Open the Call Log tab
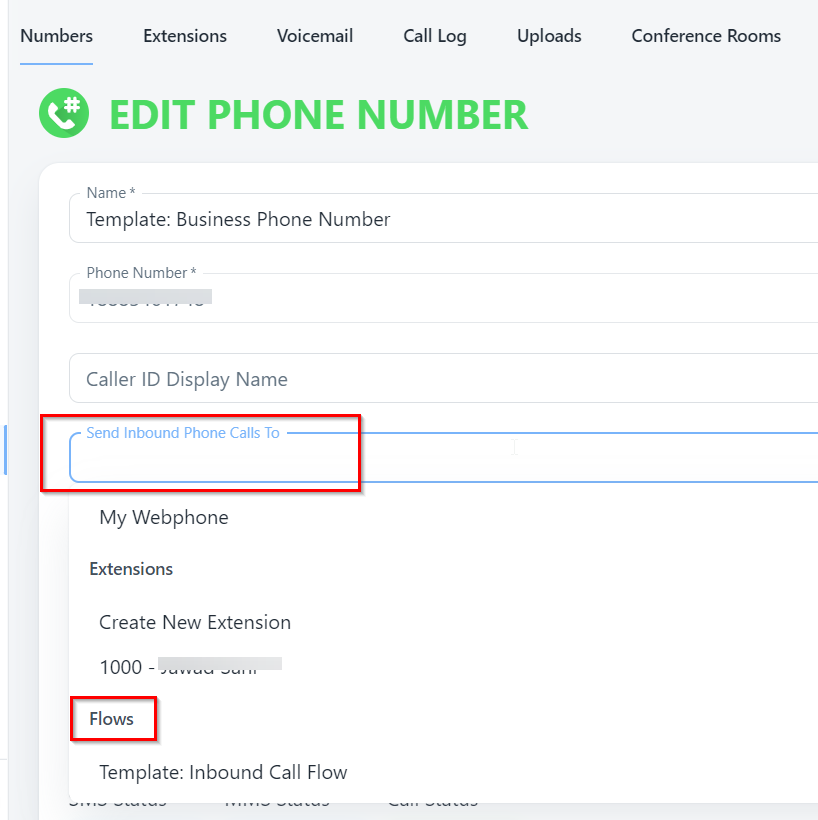The height and width of the screenshot is (820, 818). click(435, 36)
